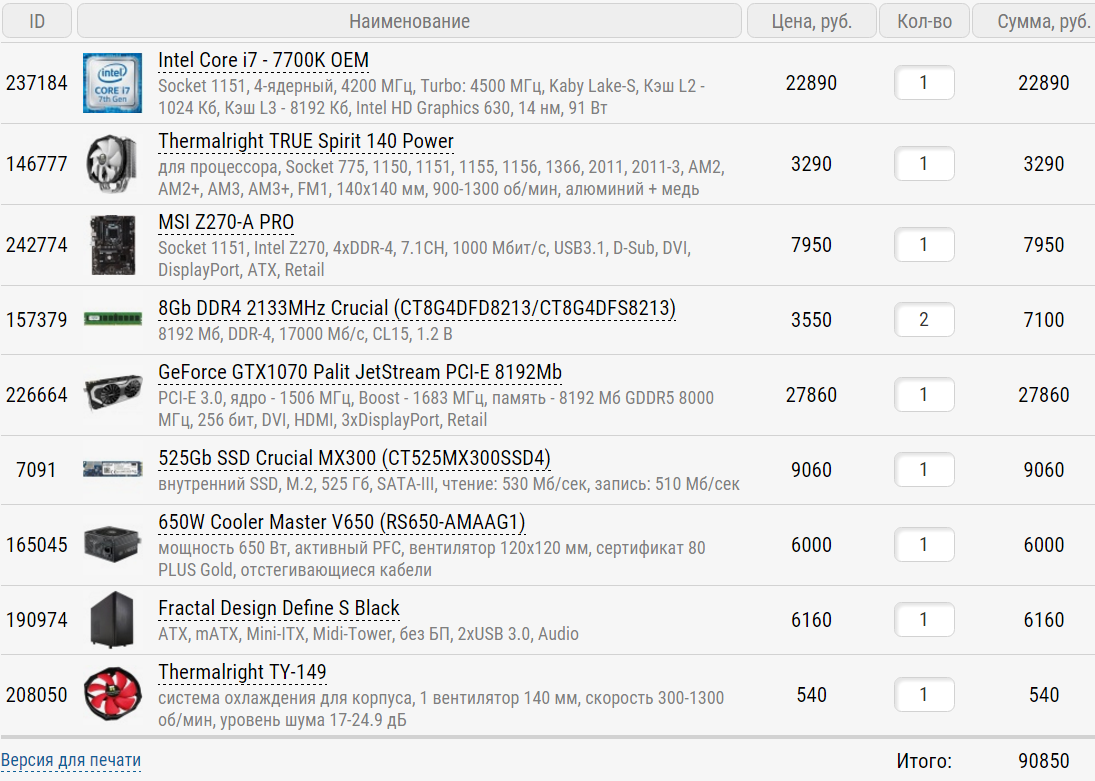Click the ID value 7091
The width and height of the screenshot is (1095, 781).
36,470
